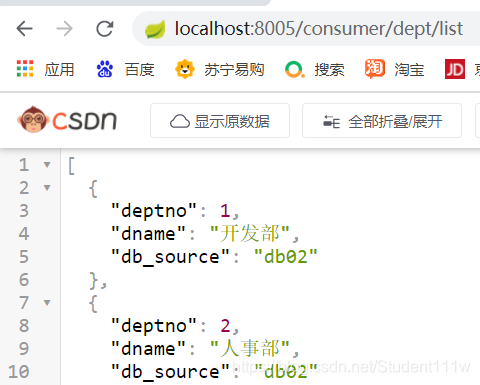Open the 淘宝 bookmark
480x385 pixels.
tap(409, 70)
